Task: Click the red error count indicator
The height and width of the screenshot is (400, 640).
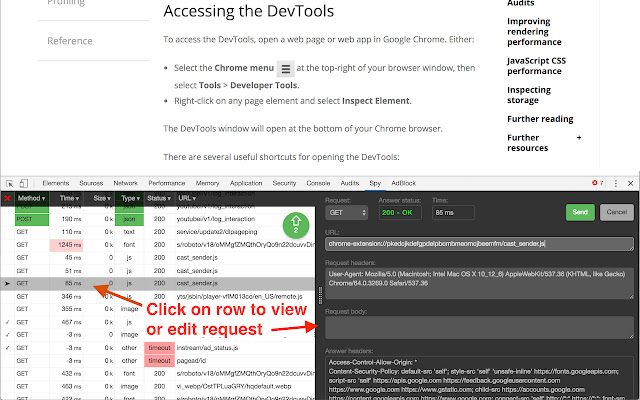Action: pos(598,183)
